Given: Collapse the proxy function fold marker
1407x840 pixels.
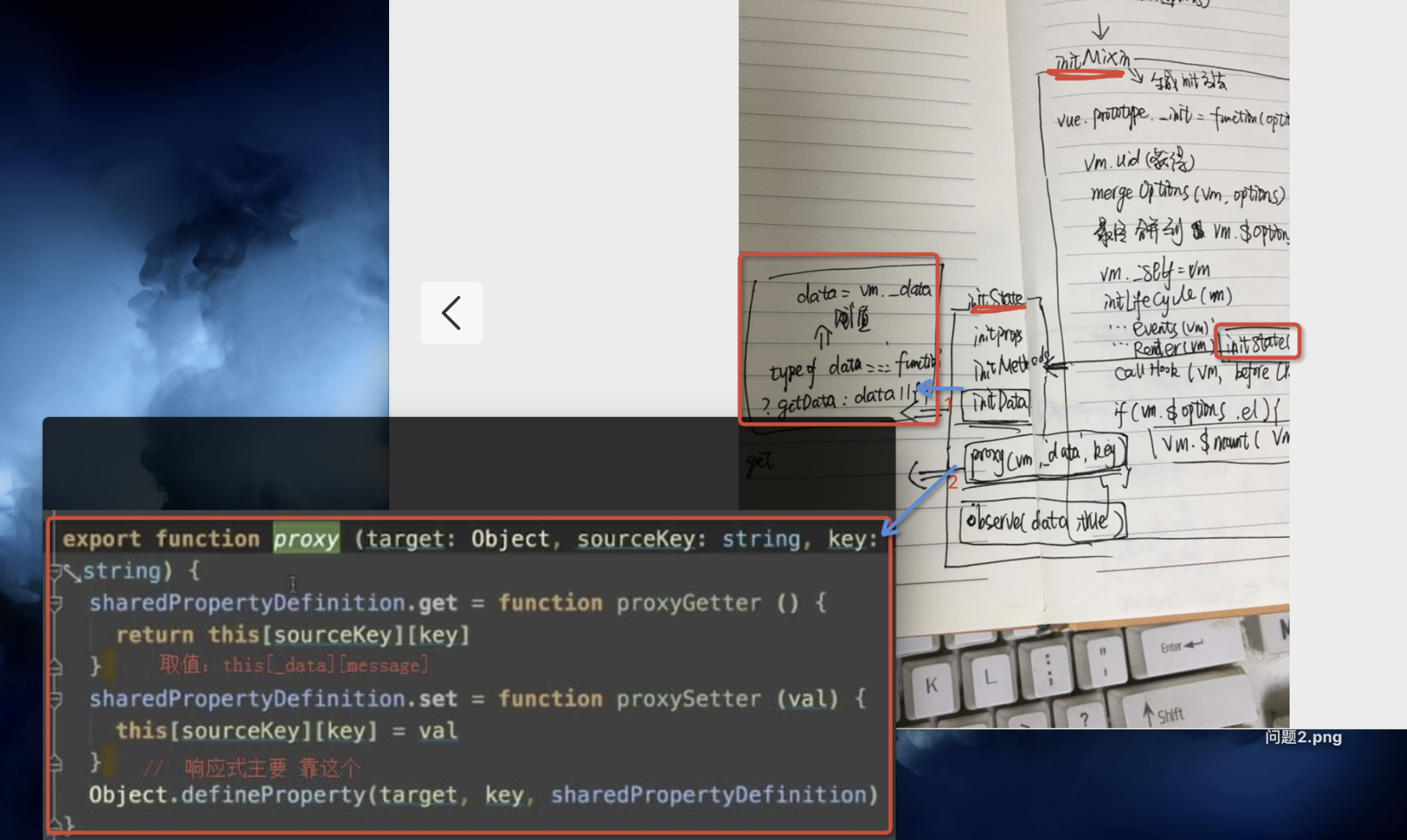Looking at the screenshot, I should (55, 571).
